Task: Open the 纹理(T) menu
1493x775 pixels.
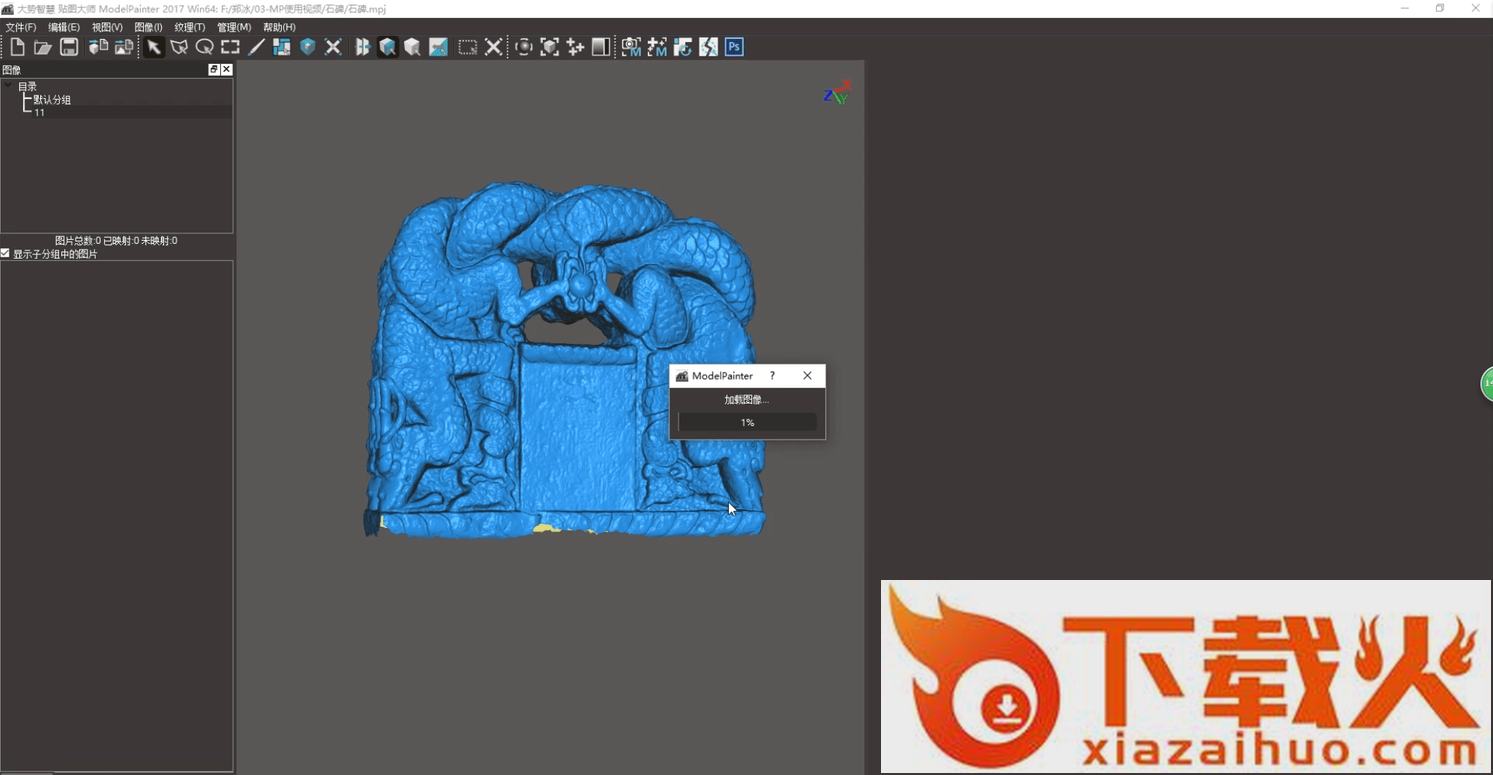Action: [x=189, y=27]
